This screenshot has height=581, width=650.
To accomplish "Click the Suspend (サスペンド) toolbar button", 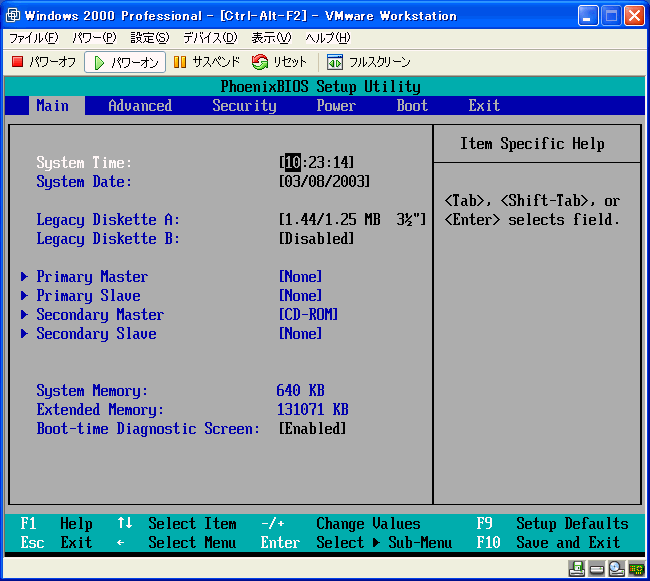I will point(206,62).
